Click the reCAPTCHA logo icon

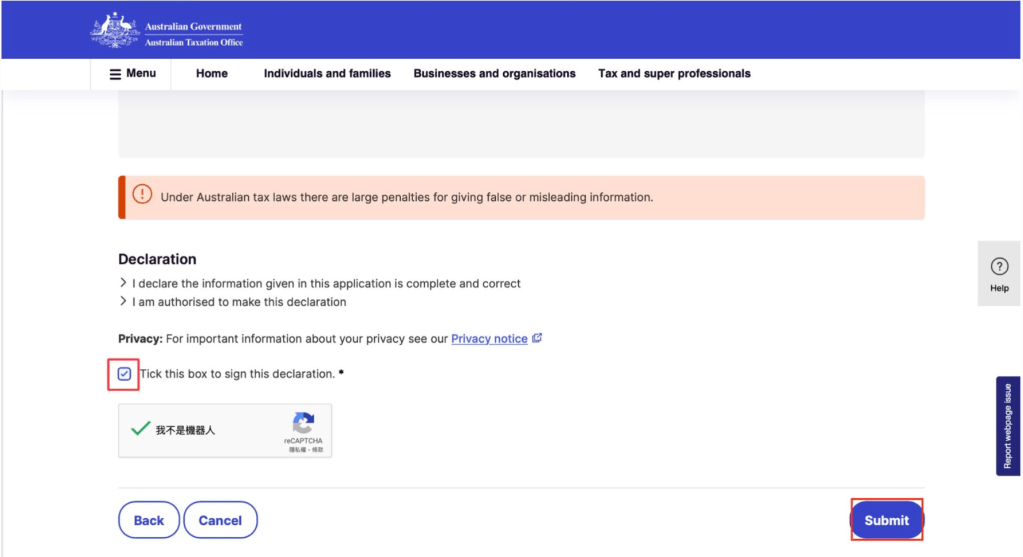tap(303, 422)
